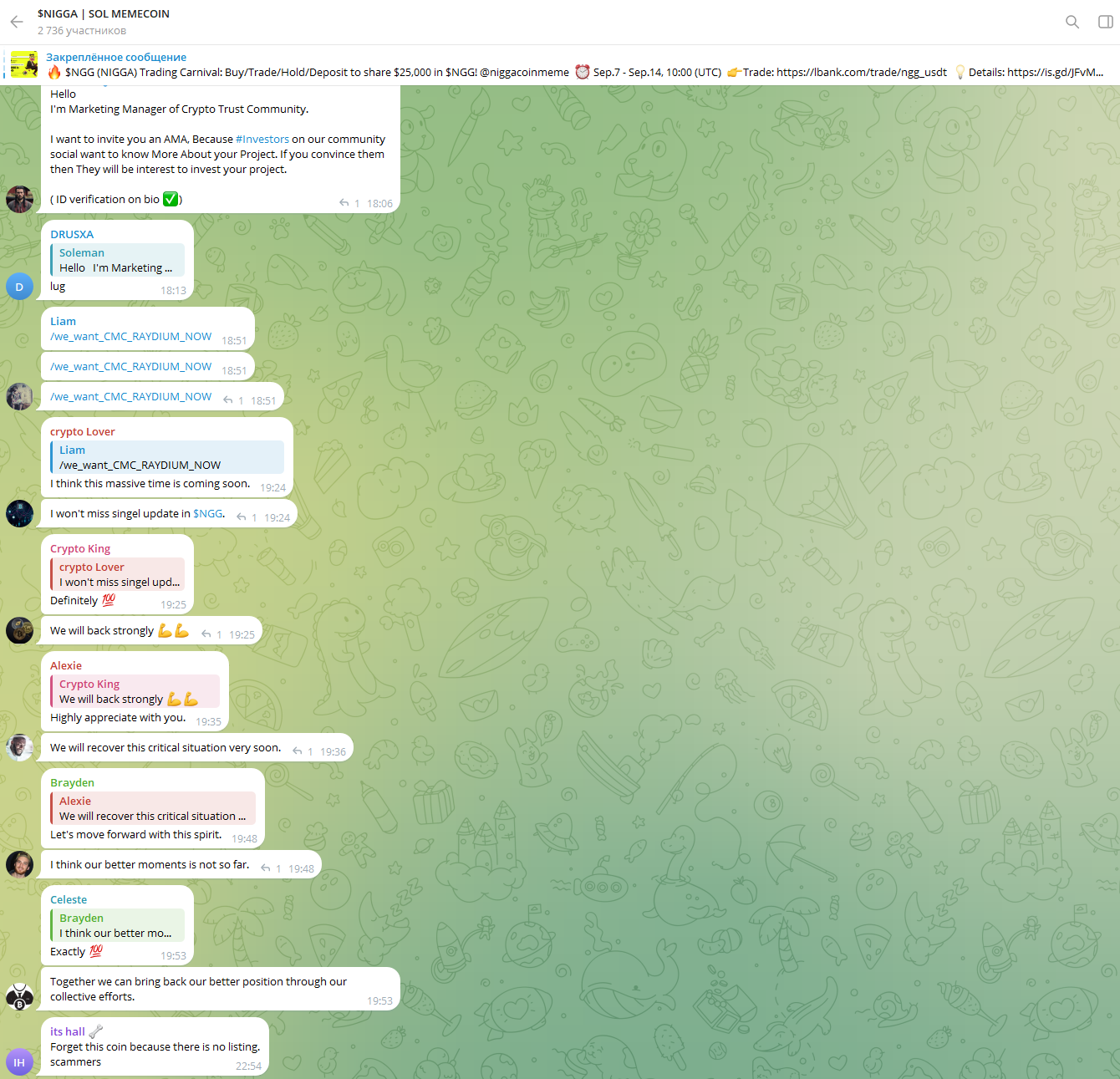Screen dimensions: 1120x1079
Task: Click the $NGG cashtag link
Action: [x=208, y=514]
